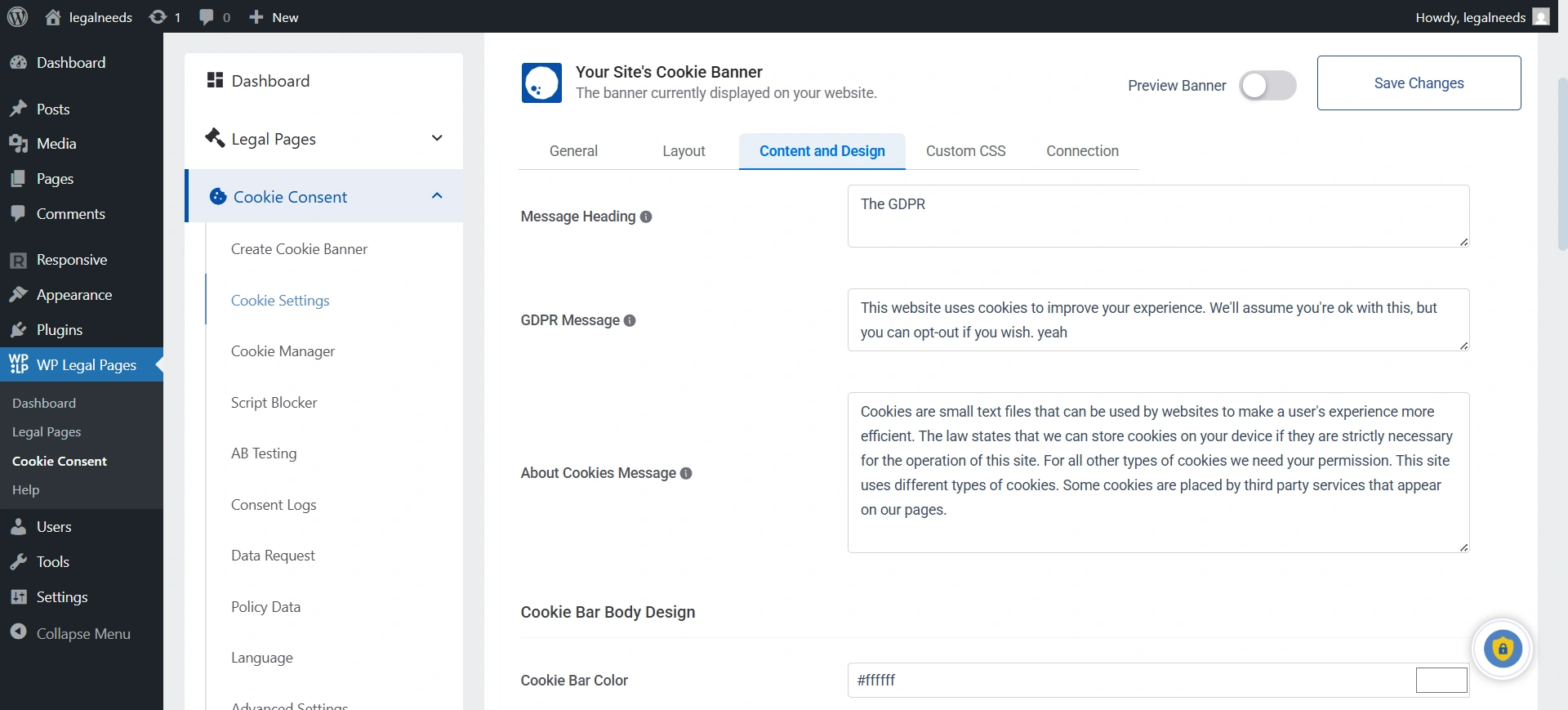Click the user avatar next to Howdy
Screen dimensions: 1568x710
pos(1541,17)
